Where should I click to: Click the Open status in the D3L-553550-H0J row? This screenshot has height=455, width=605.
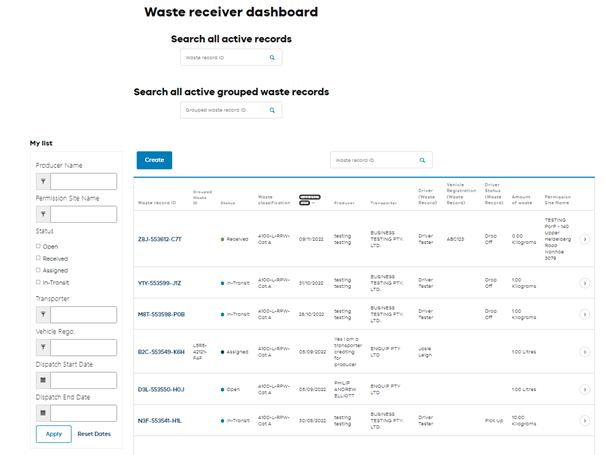click(x=230, y=389)
